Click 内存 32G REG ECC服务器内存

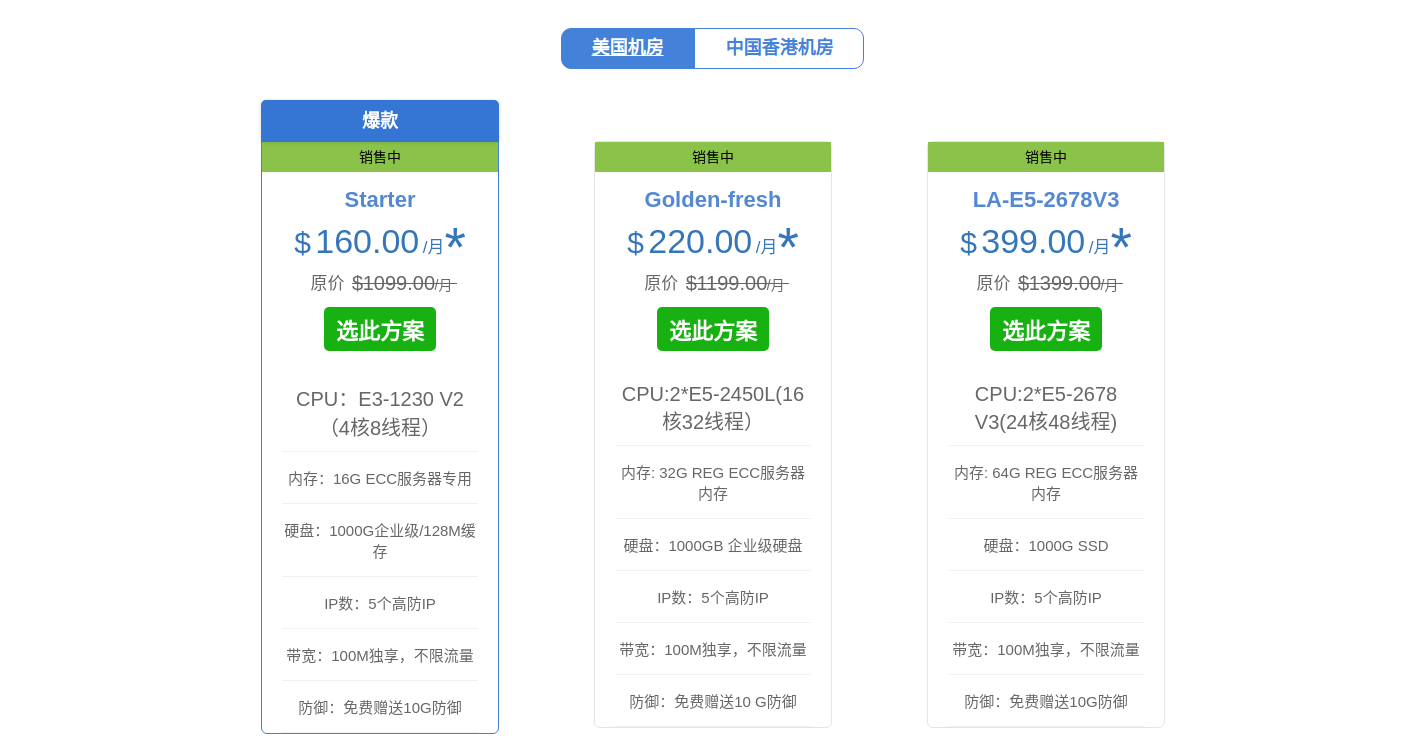coord(713,483)
